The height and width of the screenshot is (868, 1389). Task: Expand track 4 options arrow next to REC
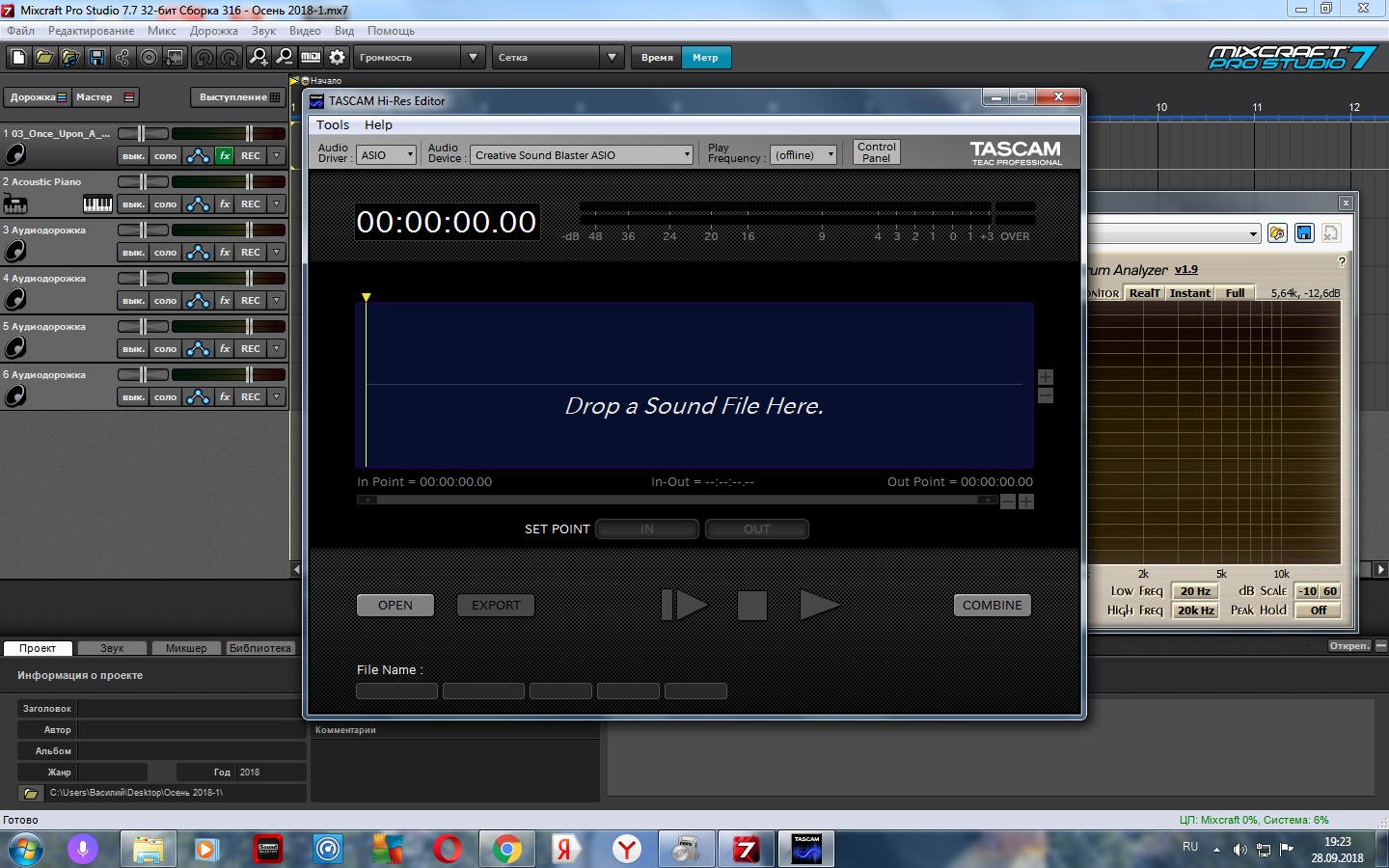point(277,300)
